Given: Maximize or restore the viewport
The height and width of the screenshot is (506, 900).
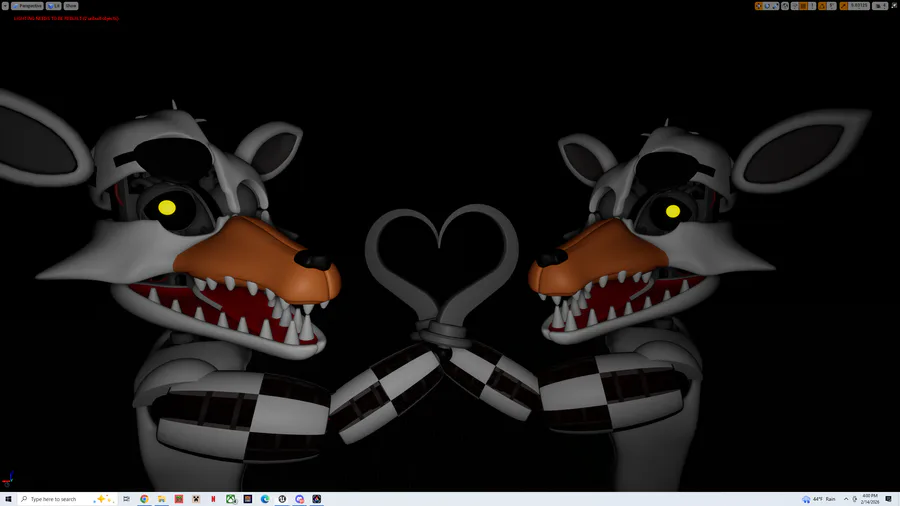Looking at the screenshot, I should [894, 6].
